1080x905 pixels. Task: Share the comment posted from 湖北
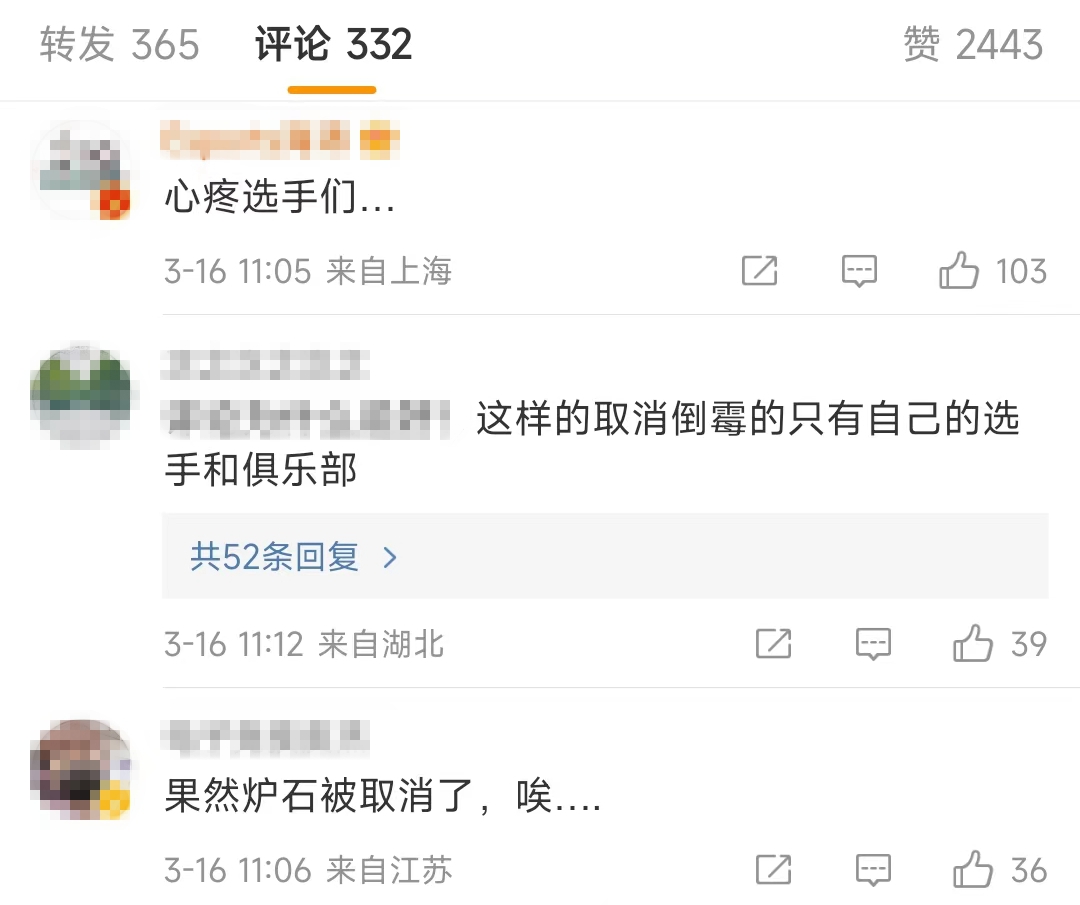(x=774, y=644)
